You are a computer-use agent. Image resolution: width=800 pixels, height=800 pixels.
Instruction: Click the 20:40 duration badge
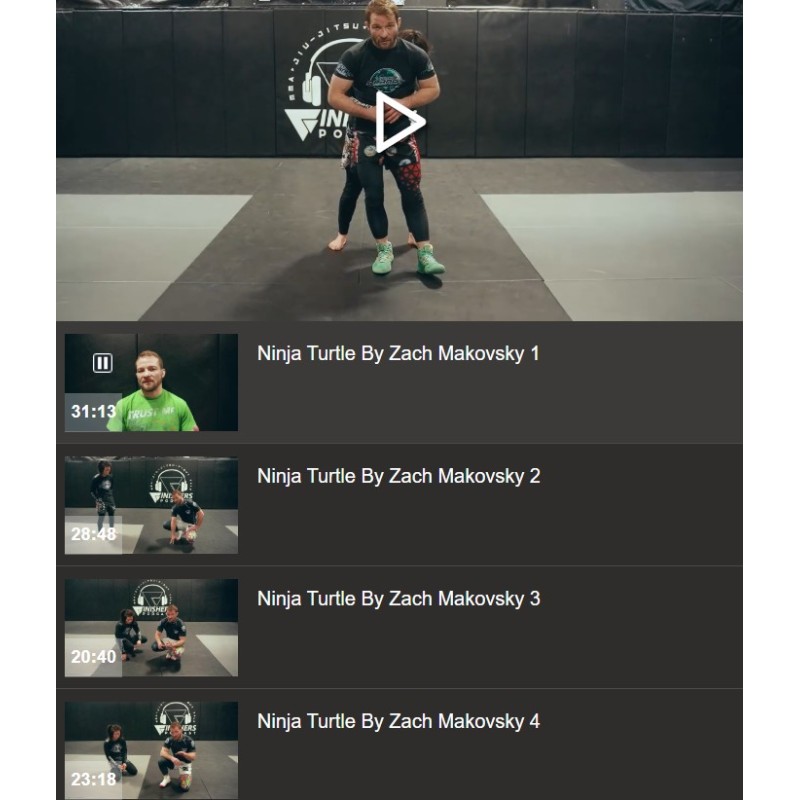93,657
